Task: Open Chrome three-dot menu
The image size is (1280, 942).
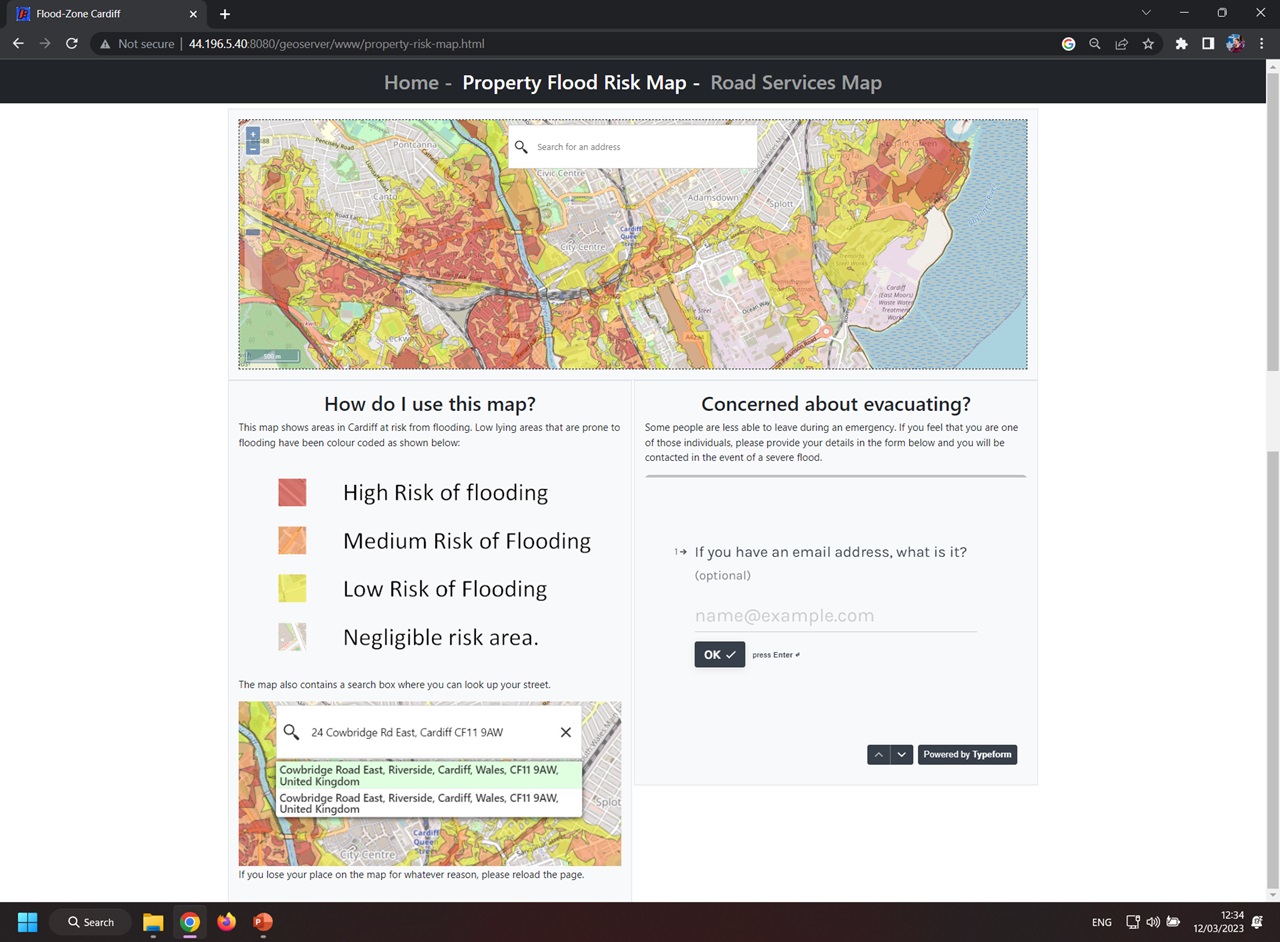Action: pyautogui.click(x=1261, y=44)
